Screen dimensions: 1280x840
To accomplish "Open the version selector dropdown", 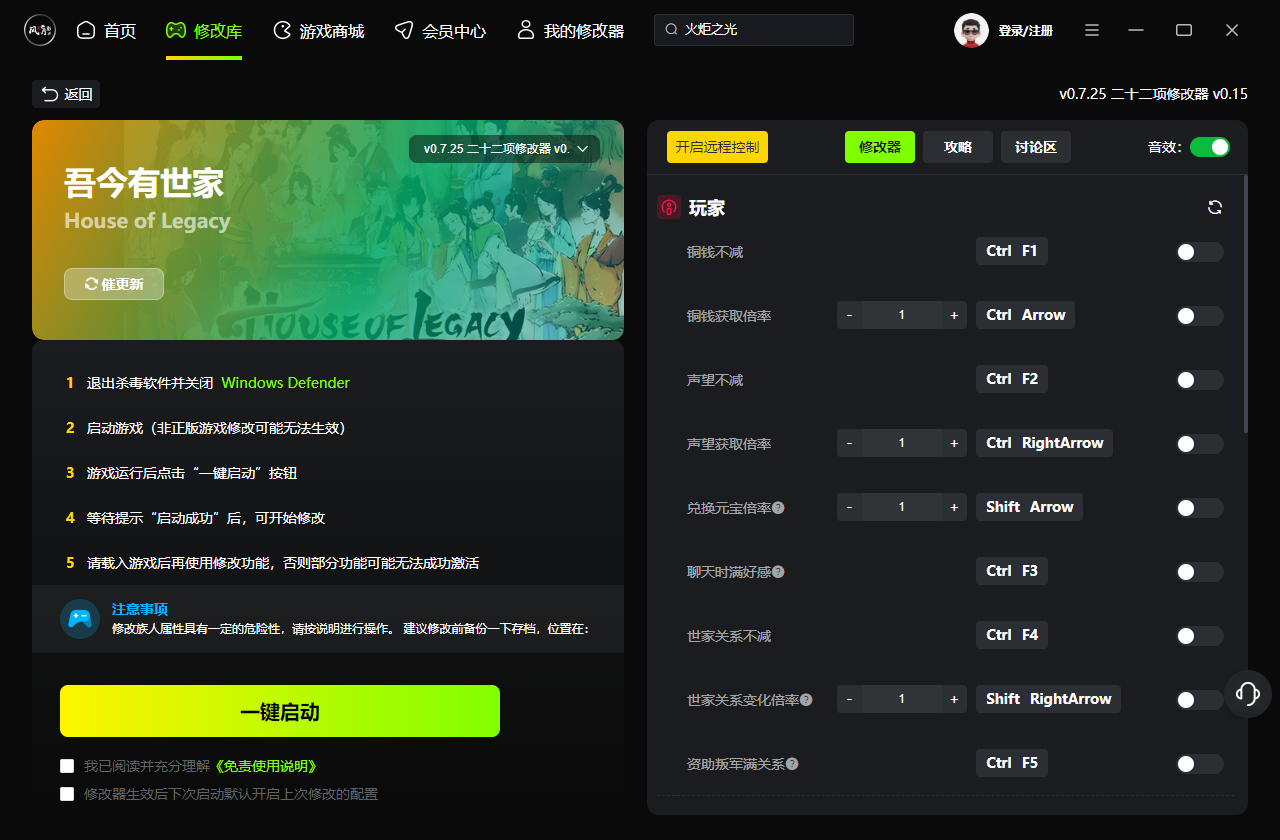I will [x=504, y=149].
